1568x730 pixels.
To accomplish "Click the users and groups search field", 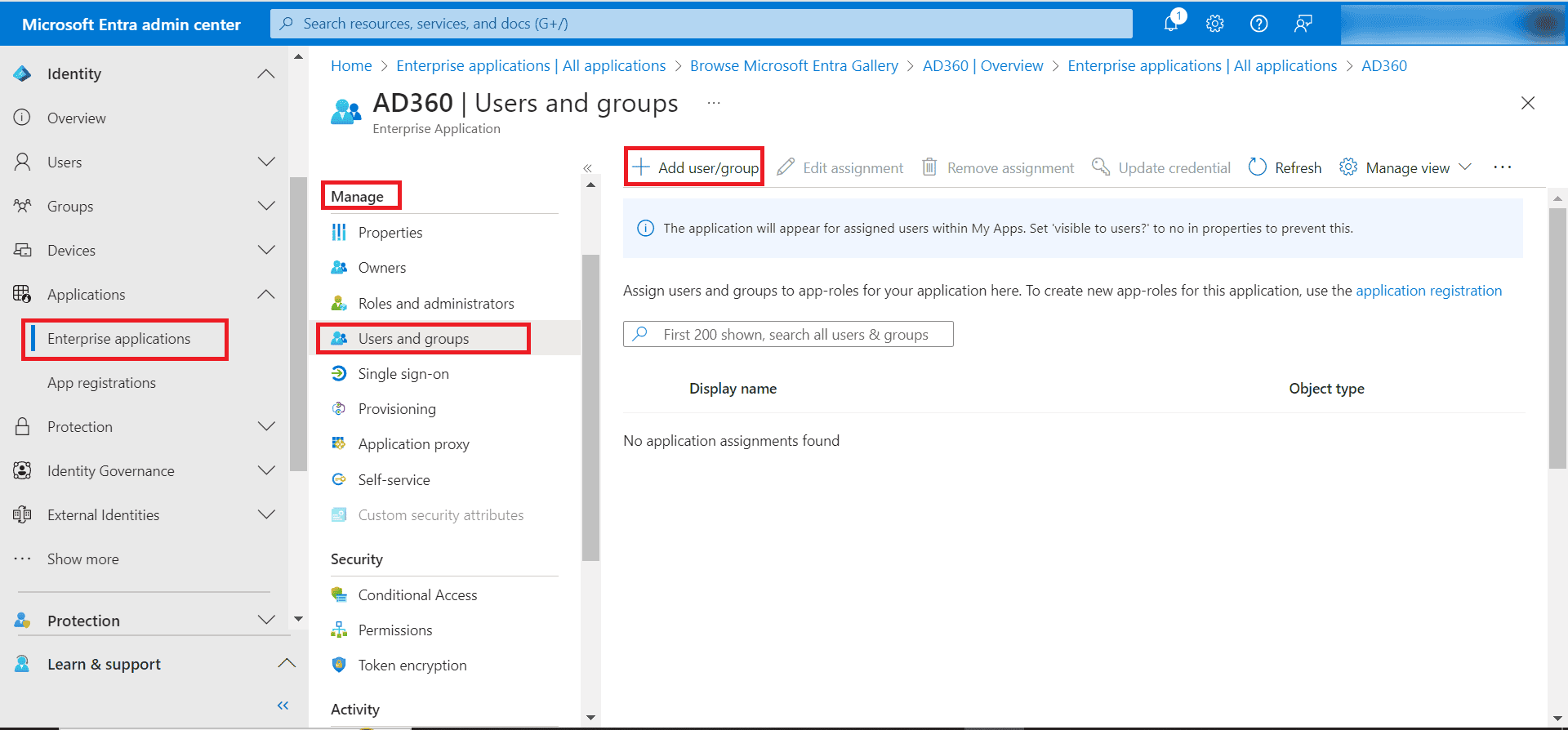I will (795, 335).
